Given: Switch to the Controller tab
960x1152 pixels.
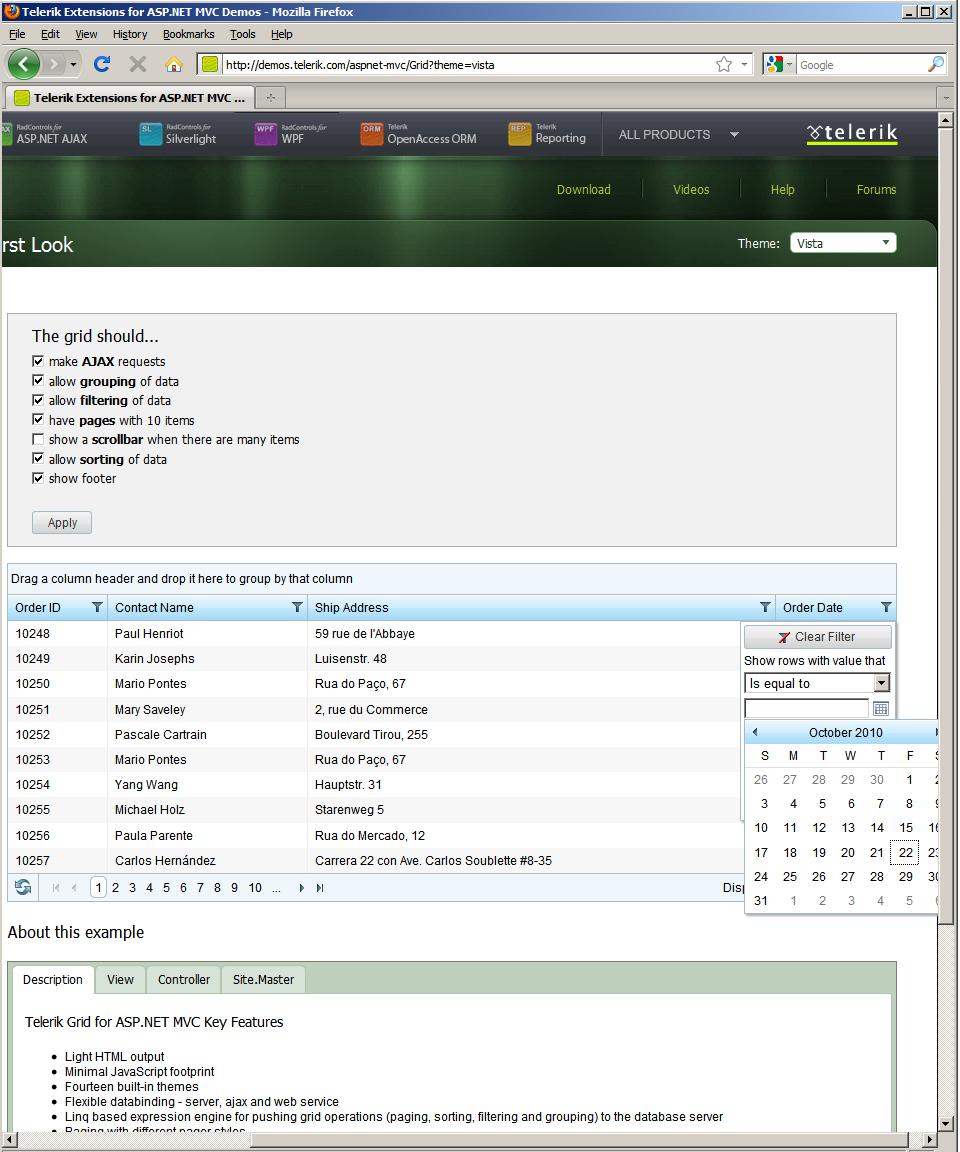Looking at the screenshot, I should click(x=184, y=979).
